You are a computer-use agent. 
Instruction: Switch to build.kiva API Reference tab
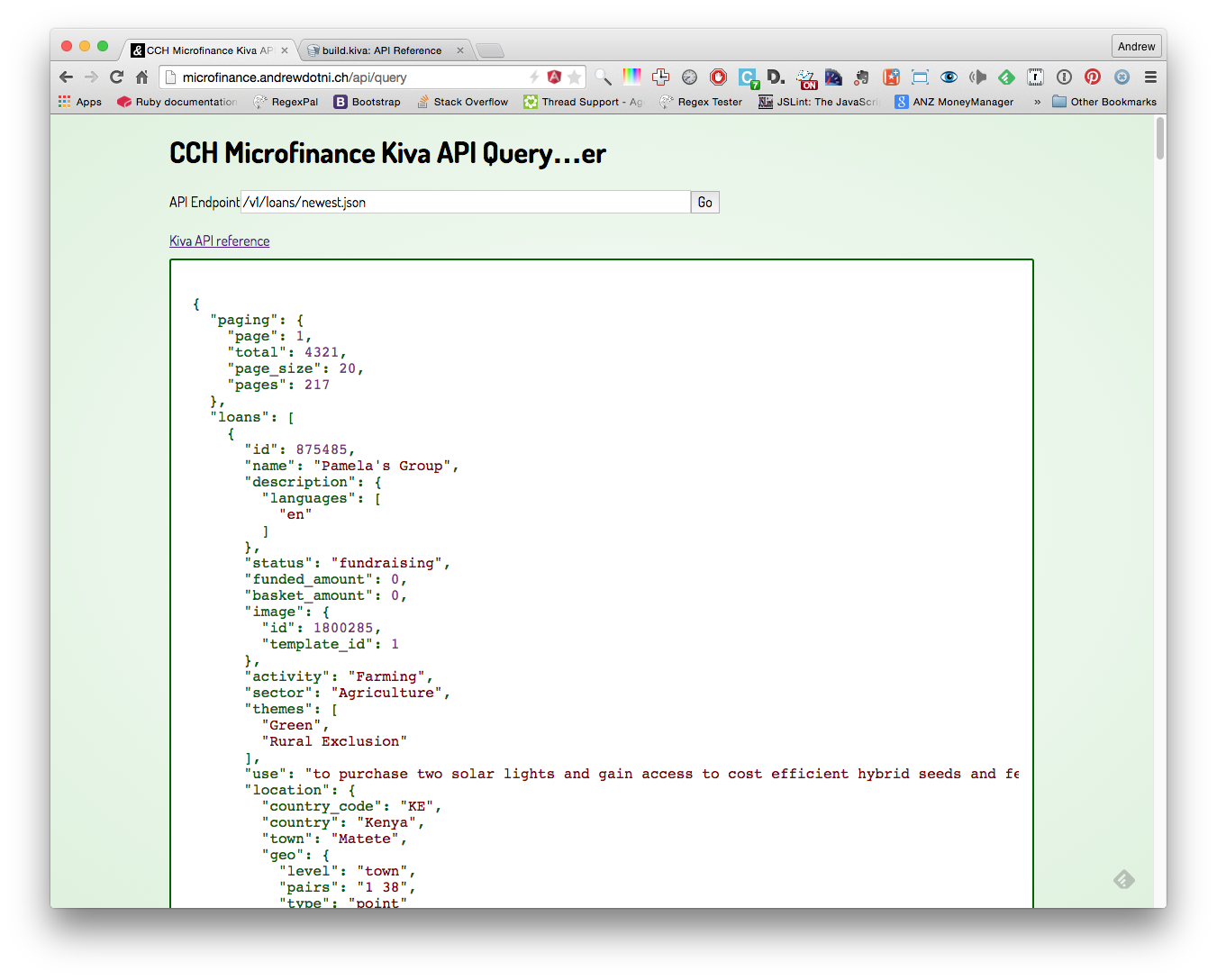381,50
